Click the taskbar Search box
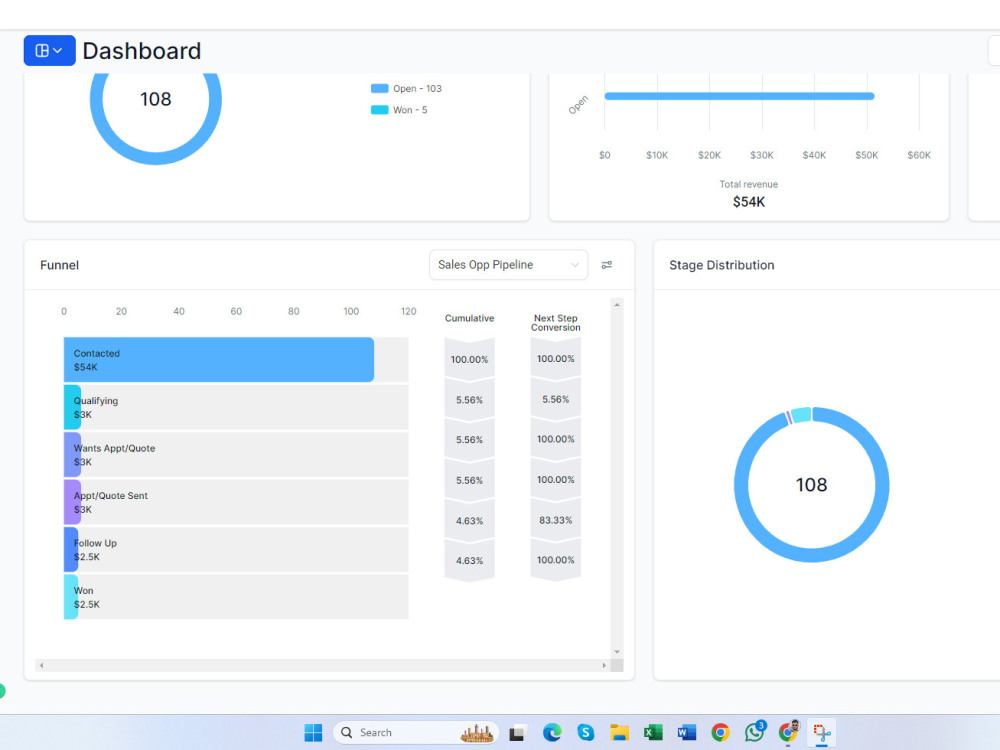Viewport: 1000px width, 750px height. pyautogui.click(x=416, y=733)
